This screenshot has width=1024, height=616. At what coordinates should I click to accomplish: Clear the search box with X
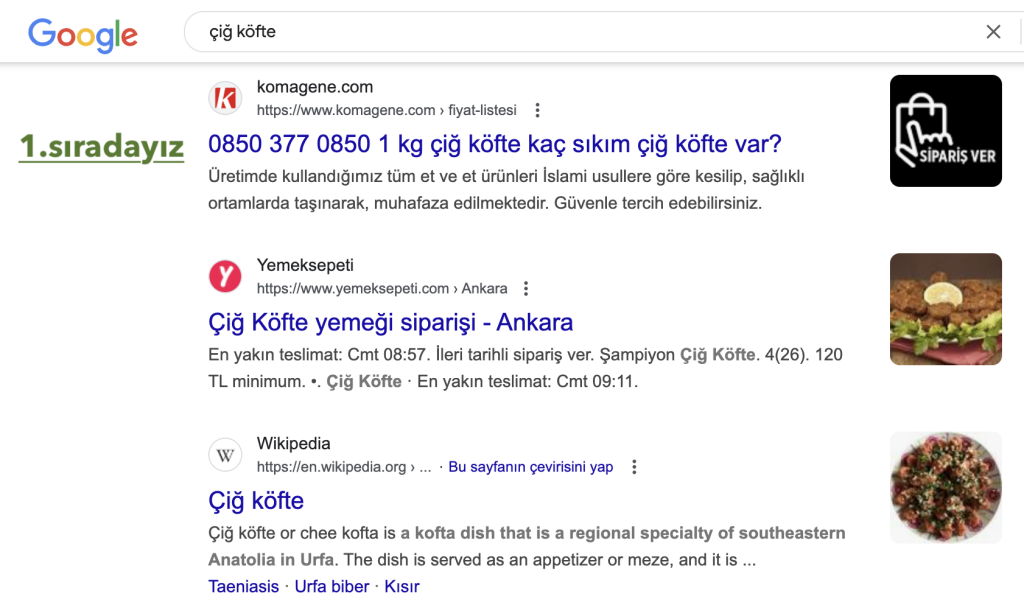click(993, 32)
